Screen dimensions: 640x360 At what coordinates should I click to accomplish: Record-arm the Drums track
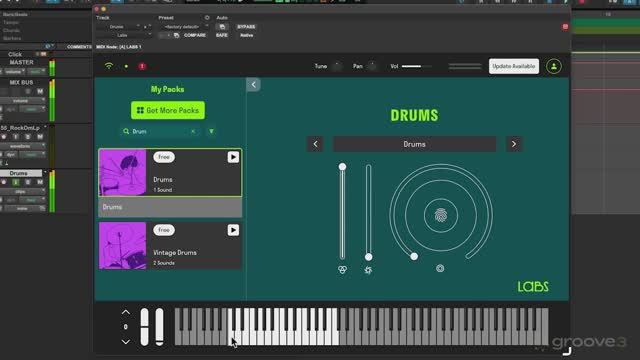[x=4, y=182]
